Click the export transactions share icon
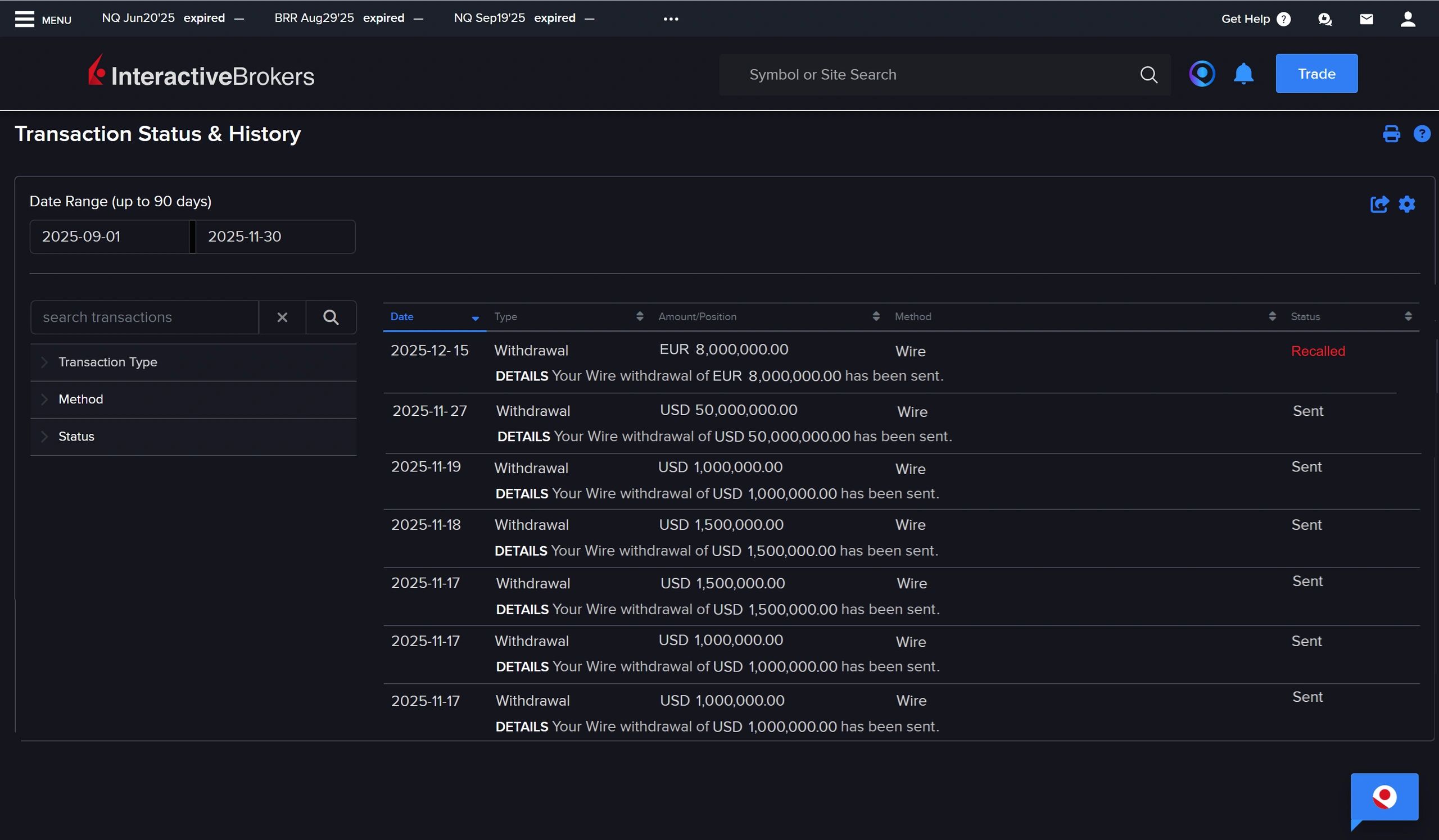The height and width of the screenshot is (840, 1439). tap(1379, 205)
